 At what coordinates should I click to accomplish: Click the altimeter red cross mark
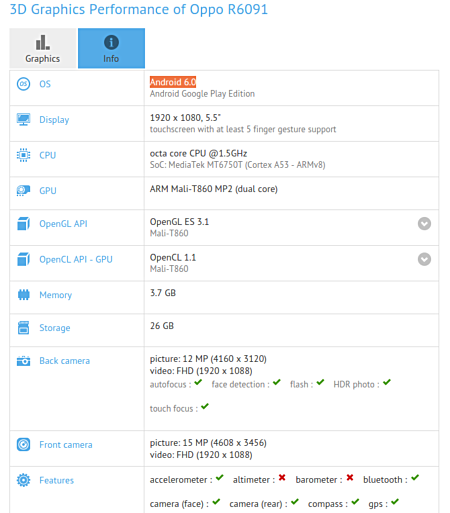[282, 477]
